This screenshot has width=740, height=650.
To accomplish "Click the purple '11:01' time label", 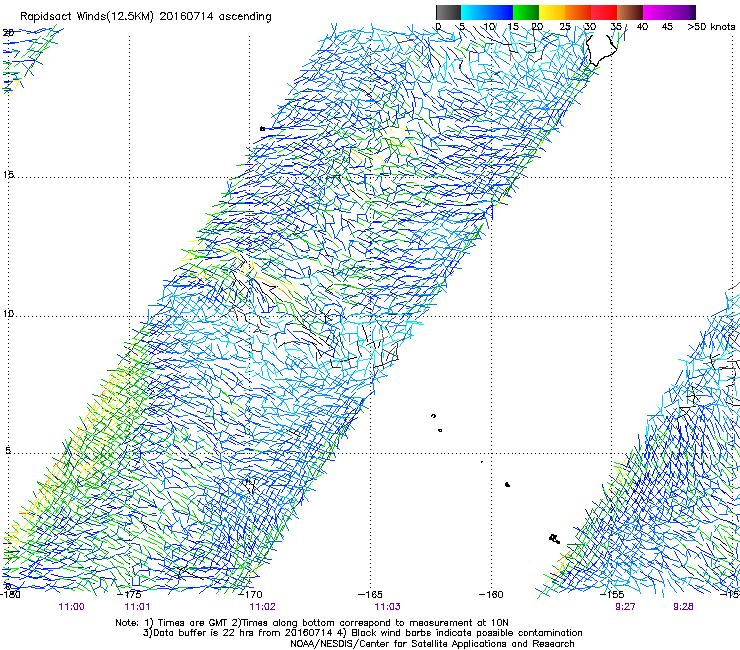I will pyautogui.click(x=137, y=607).
